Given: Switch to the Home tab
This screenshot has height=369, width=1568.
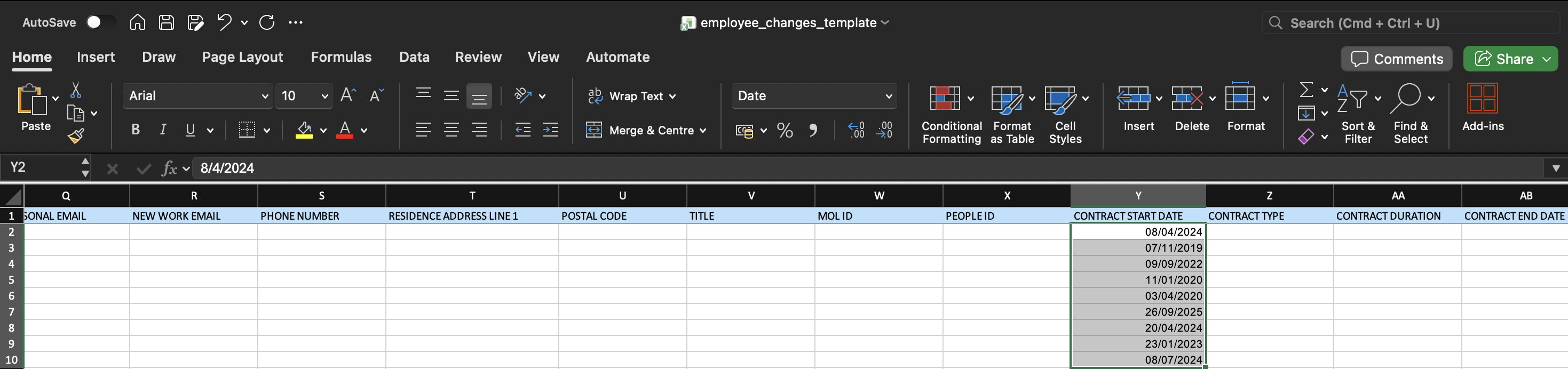Looking at the screenshot, I should click(31, 57).
